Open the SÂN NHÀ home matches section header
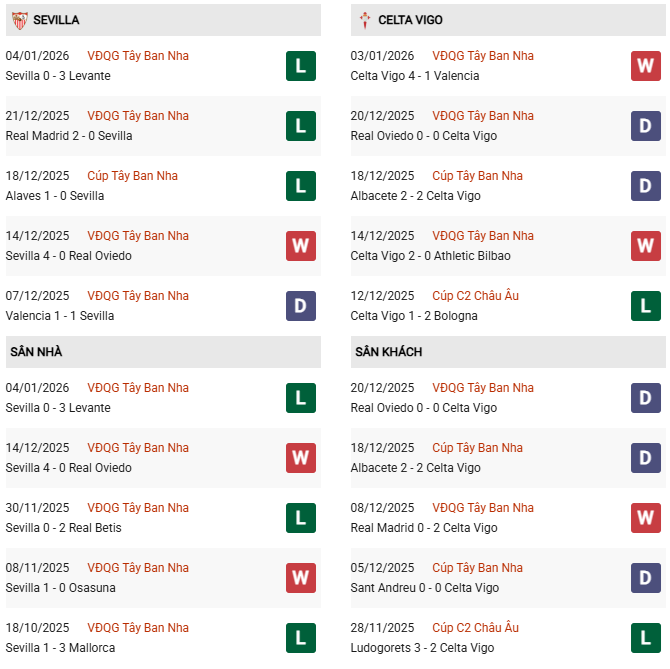The width and height of the screenshot is (670, 669). pyautogui.click(x=36, y=352)
